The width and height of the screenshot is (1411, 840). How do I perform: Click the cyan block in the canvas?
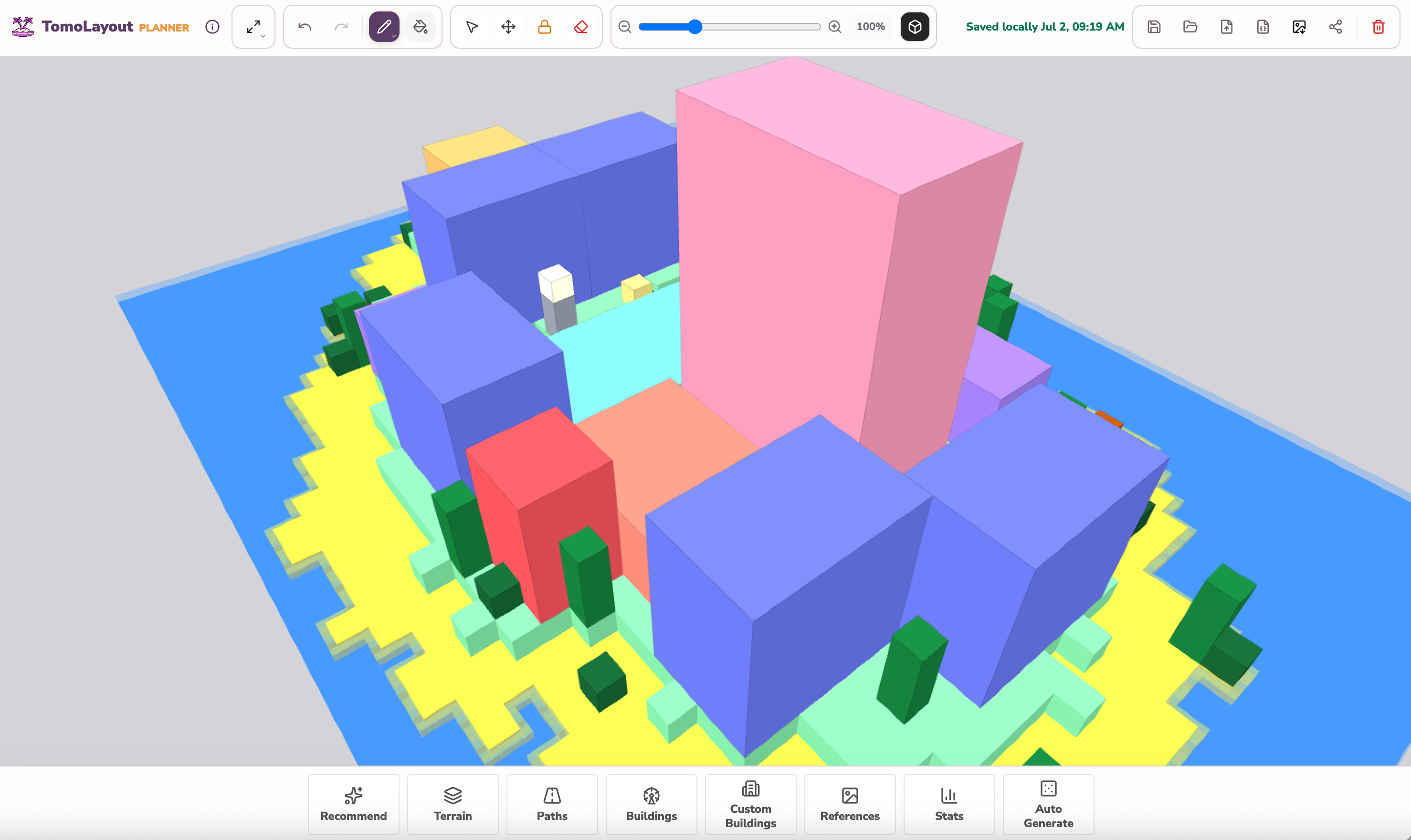[622, 351]
